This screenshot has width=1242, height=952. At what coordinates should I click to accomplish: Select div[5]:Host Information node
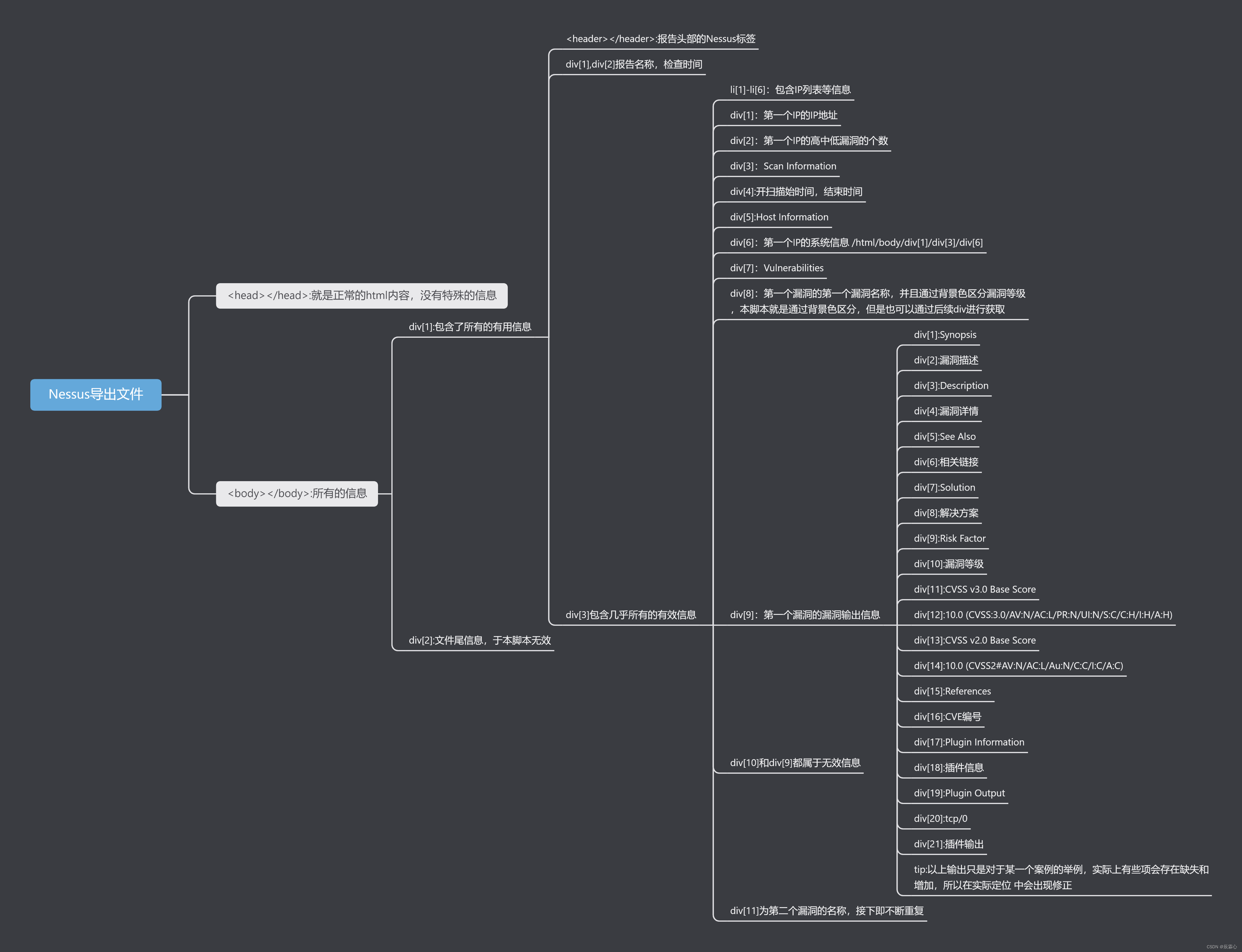(x=778, y=218)
